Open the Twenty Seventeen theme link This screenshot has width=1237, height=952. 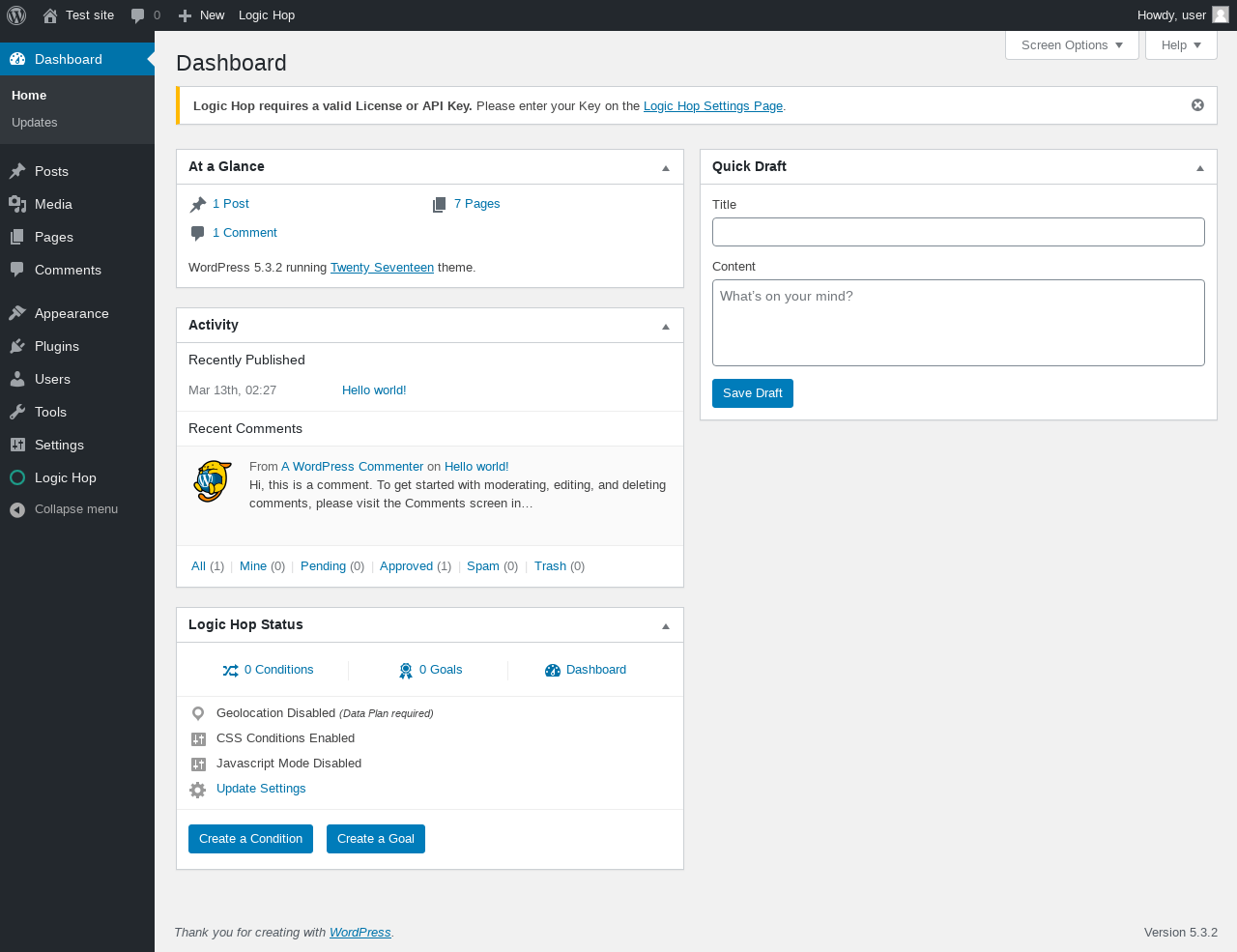point(382,268)
